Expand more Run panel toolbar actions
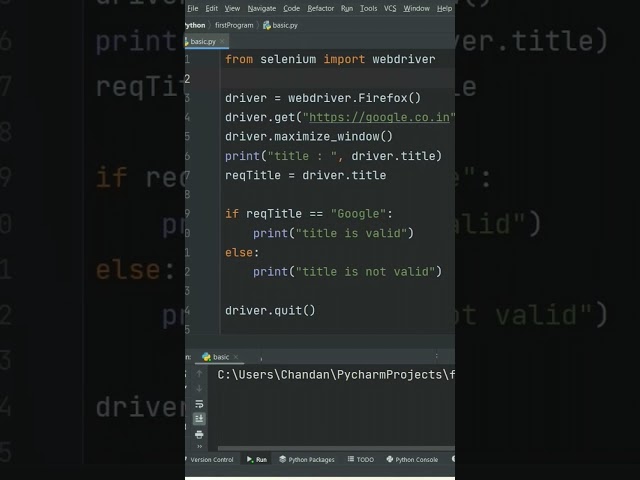This screenshot has height=480, width=640. (x=200, y=446)
